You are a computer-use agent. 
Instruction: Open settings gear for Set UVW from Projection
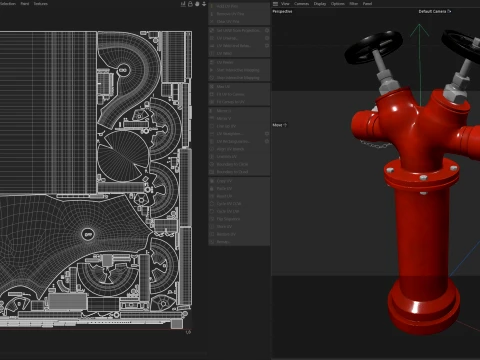click(267, 30)
